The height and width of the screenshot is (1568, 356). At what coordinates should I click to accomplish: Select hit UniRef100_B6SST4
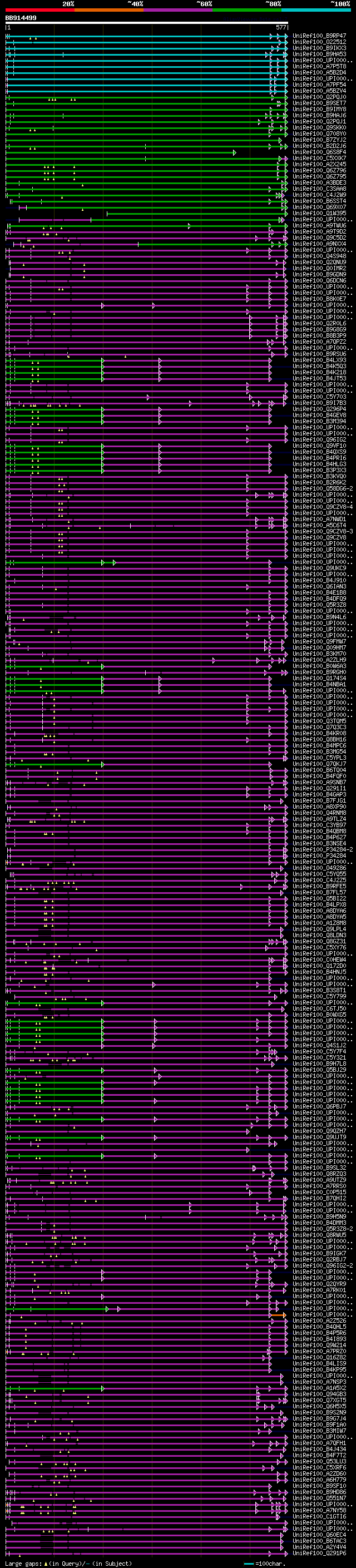point(319,201)
